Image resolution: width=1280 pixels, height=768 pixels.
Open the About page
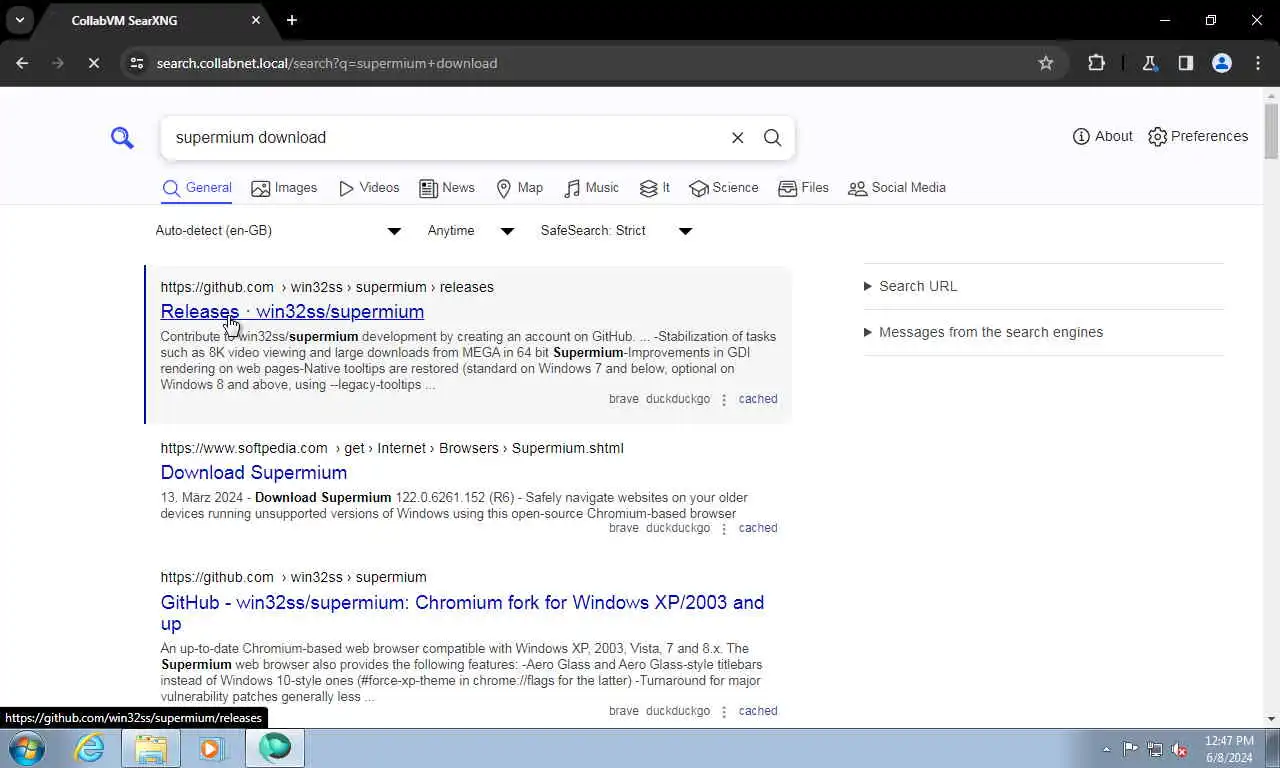1102,136
